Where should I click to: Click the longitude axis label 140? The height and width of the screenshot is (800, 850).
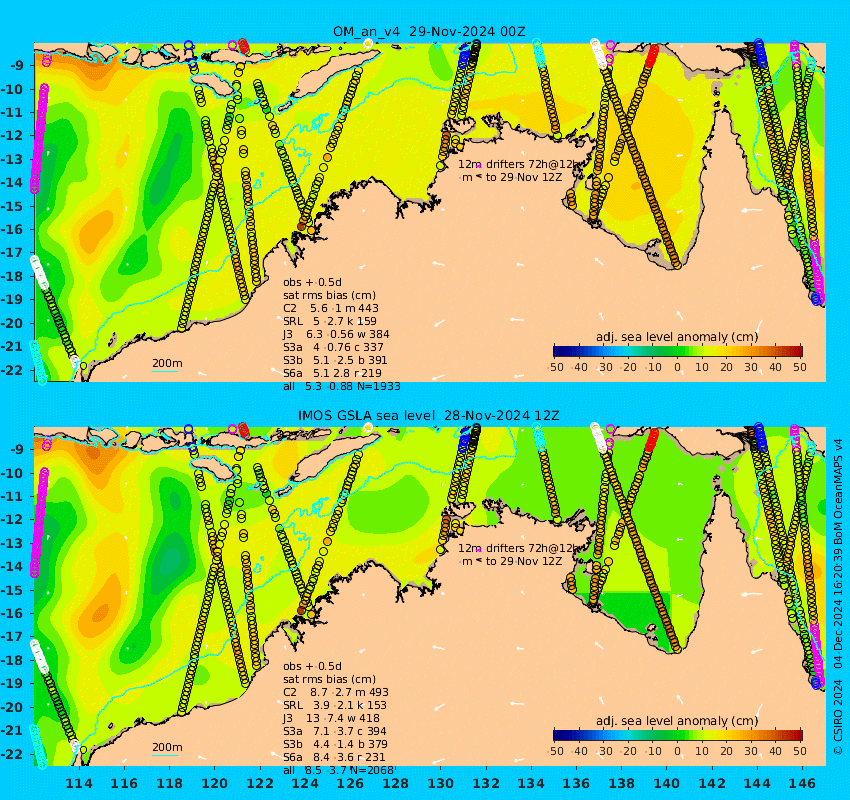tap(666, 783)
